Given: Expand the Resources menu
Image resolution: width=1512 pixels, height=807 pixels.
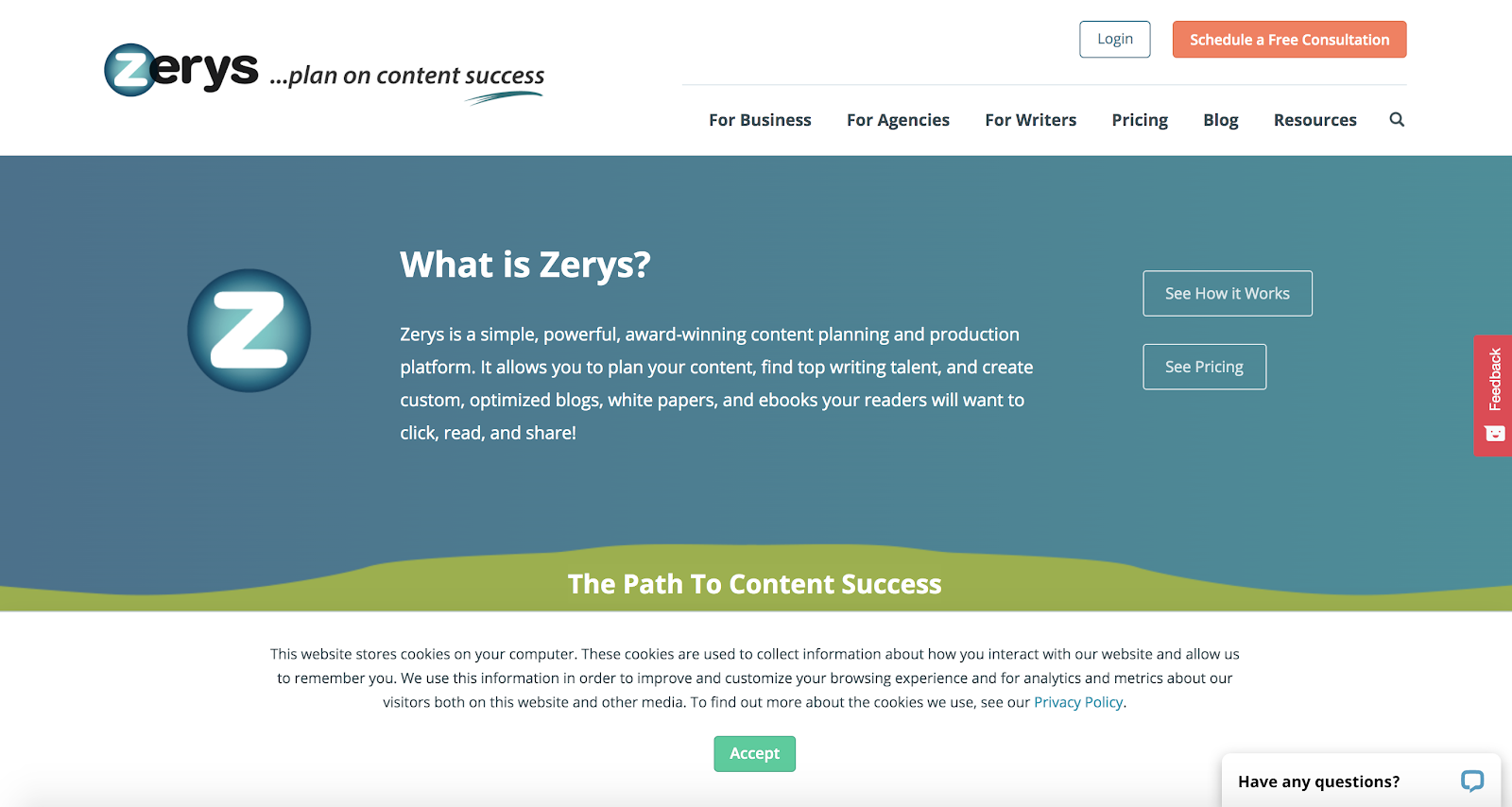Looking at the screenshot, I should [x=1314, y=120].
